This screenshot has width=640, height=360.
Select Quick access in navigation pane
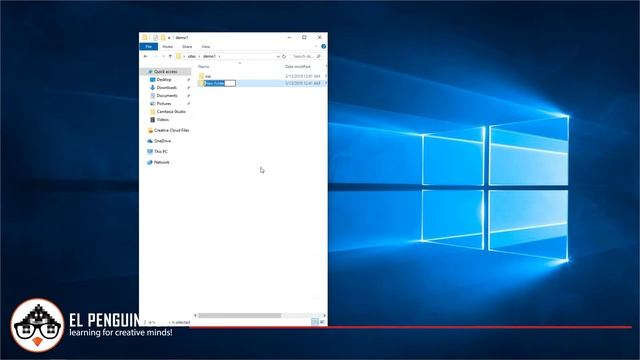(x=165, y=71)
